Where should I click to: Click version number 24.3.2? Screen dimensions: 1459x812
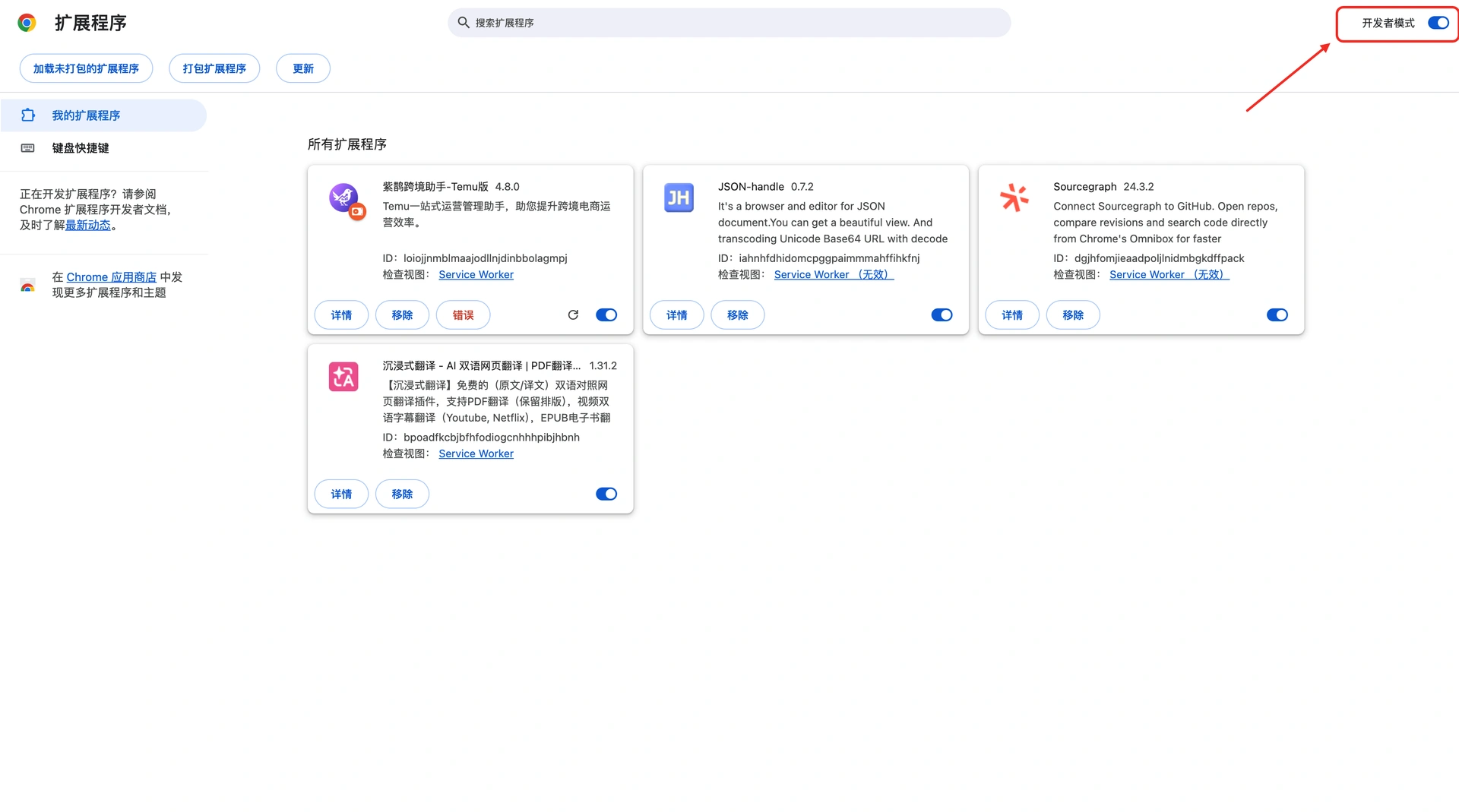point(1138,187)
